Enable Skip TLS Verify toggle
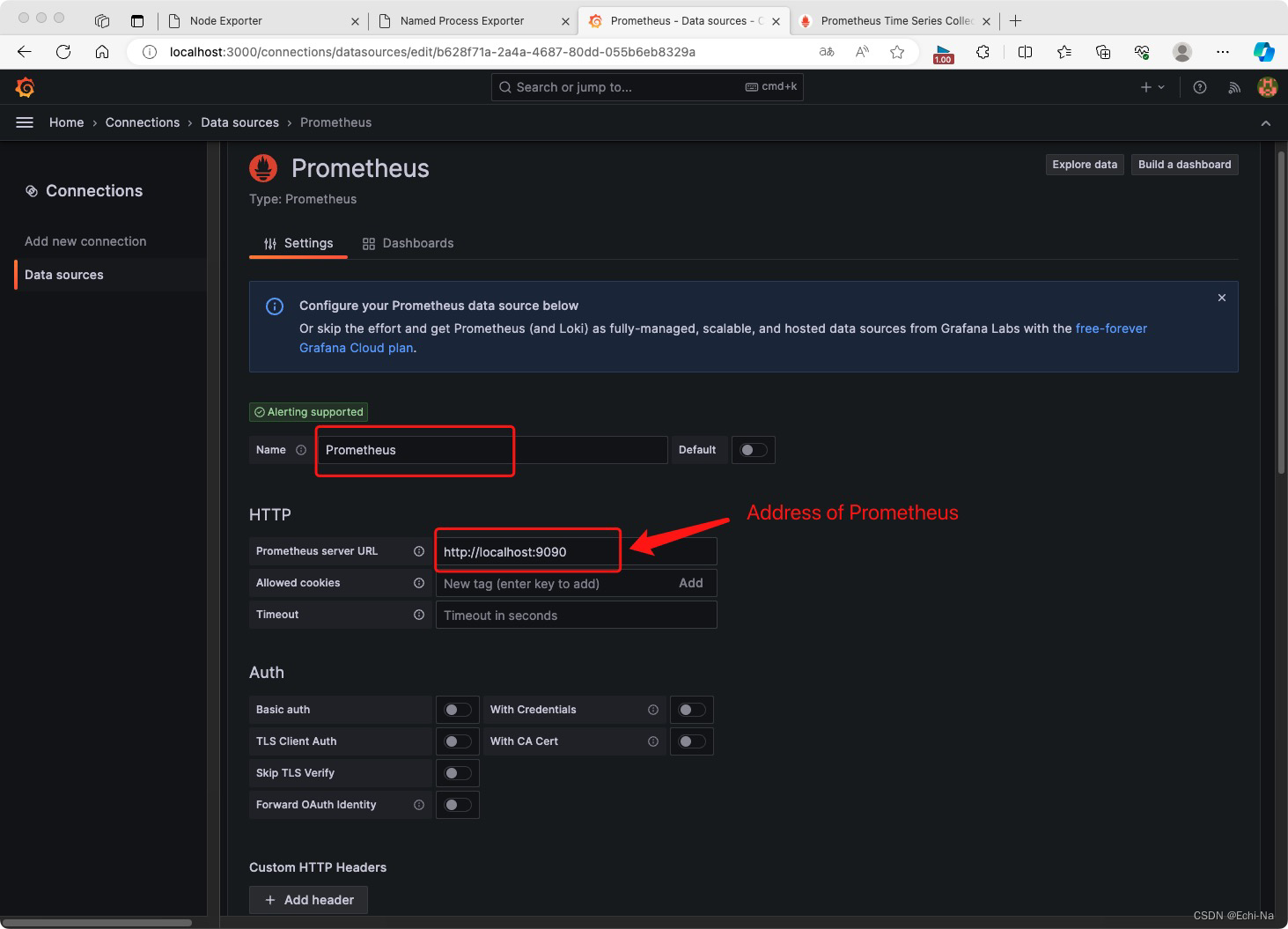This screenshot has width=1288, height=929. coord(458,773)
